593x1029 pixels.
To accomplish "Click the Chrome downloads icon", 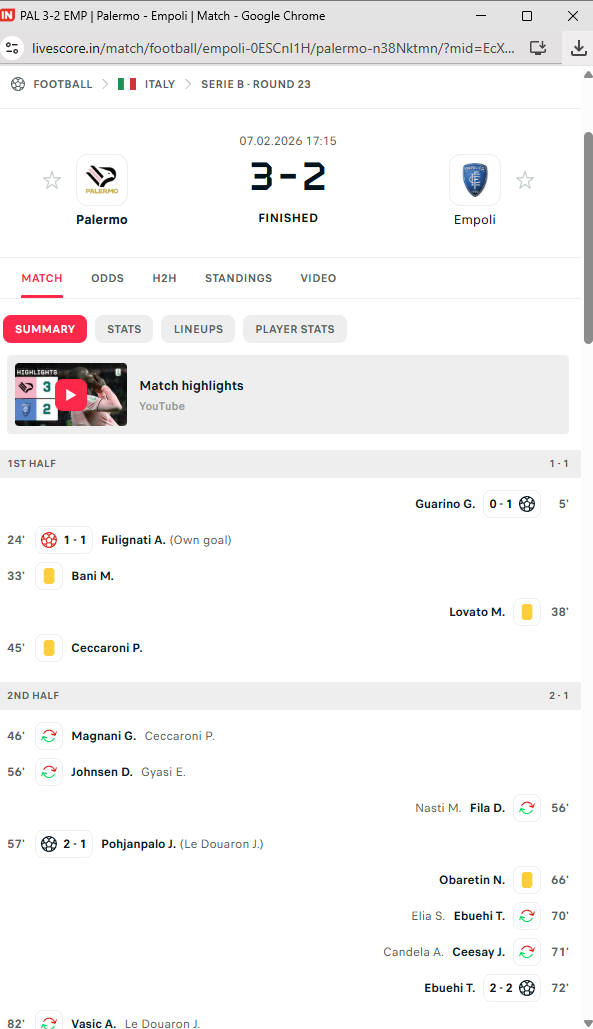I will click(x=579, y=47).
